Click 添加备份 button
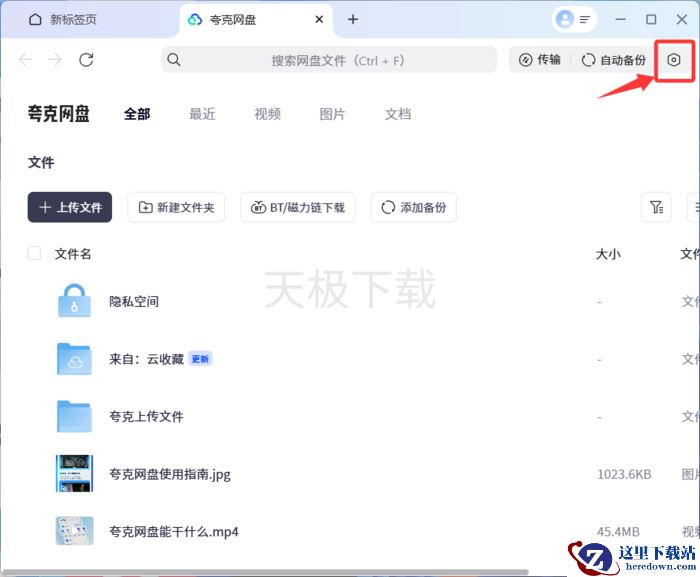The image size is (700, 577). [413, 207]
